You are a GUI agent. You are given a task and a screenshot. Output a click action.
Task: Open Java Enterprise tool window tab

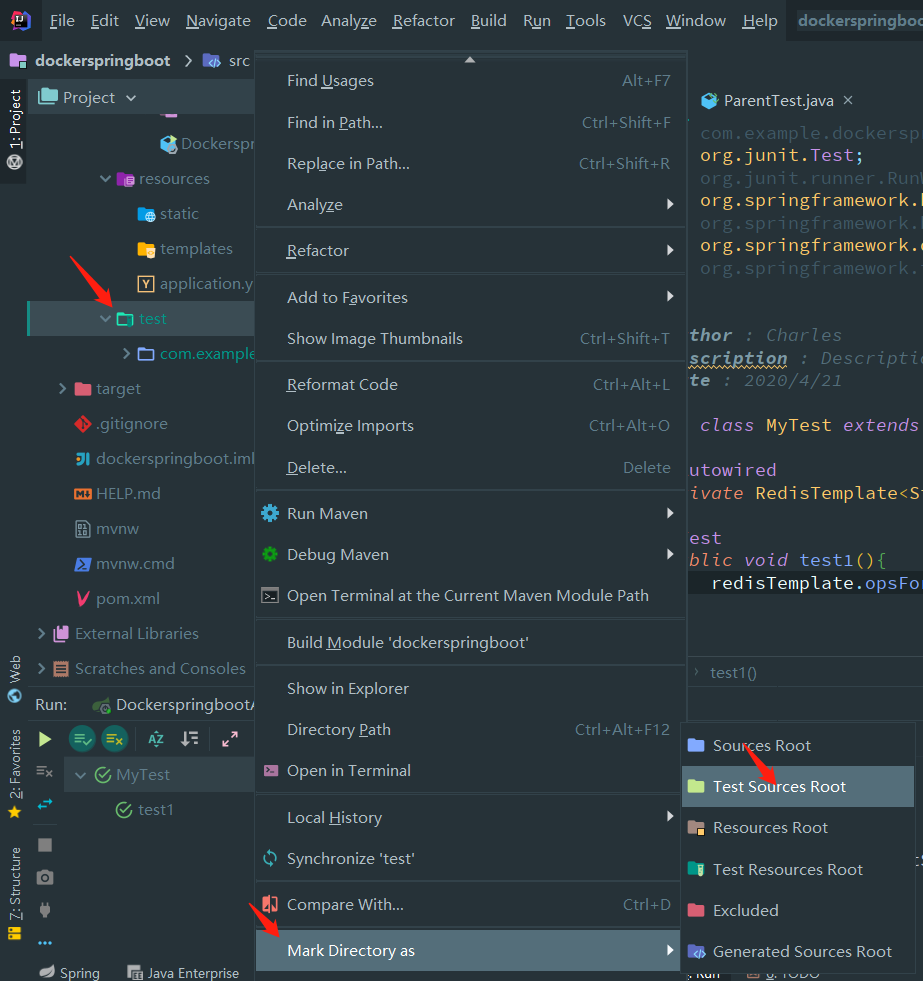click(x=183, y=972)
